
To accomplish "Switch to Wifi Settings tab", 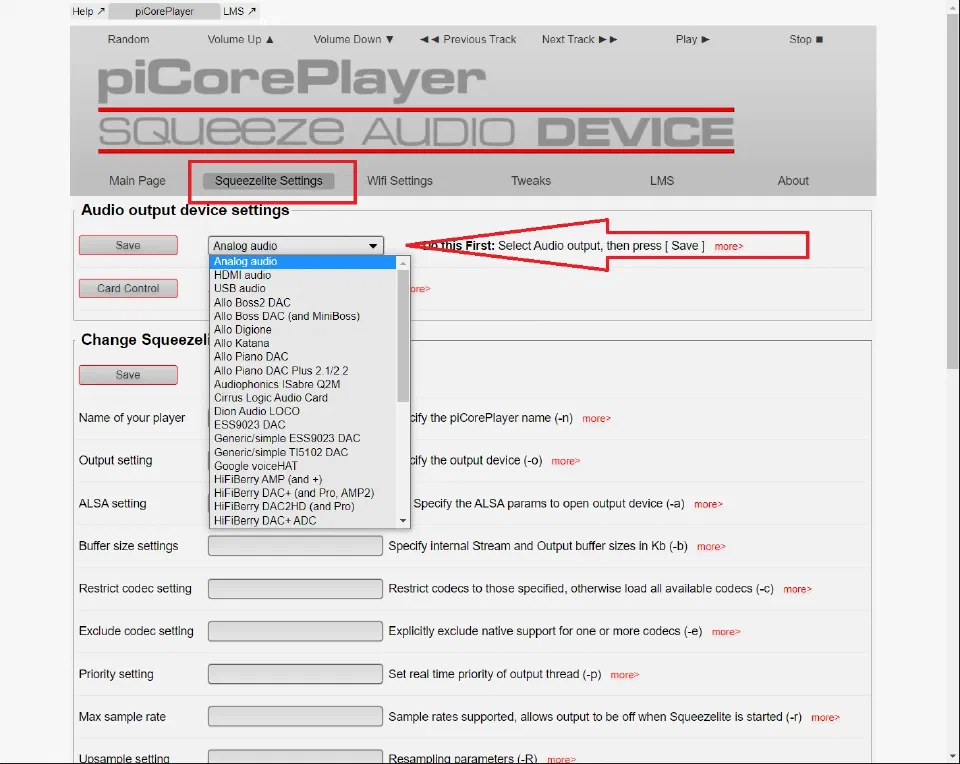I will point(400,181).
